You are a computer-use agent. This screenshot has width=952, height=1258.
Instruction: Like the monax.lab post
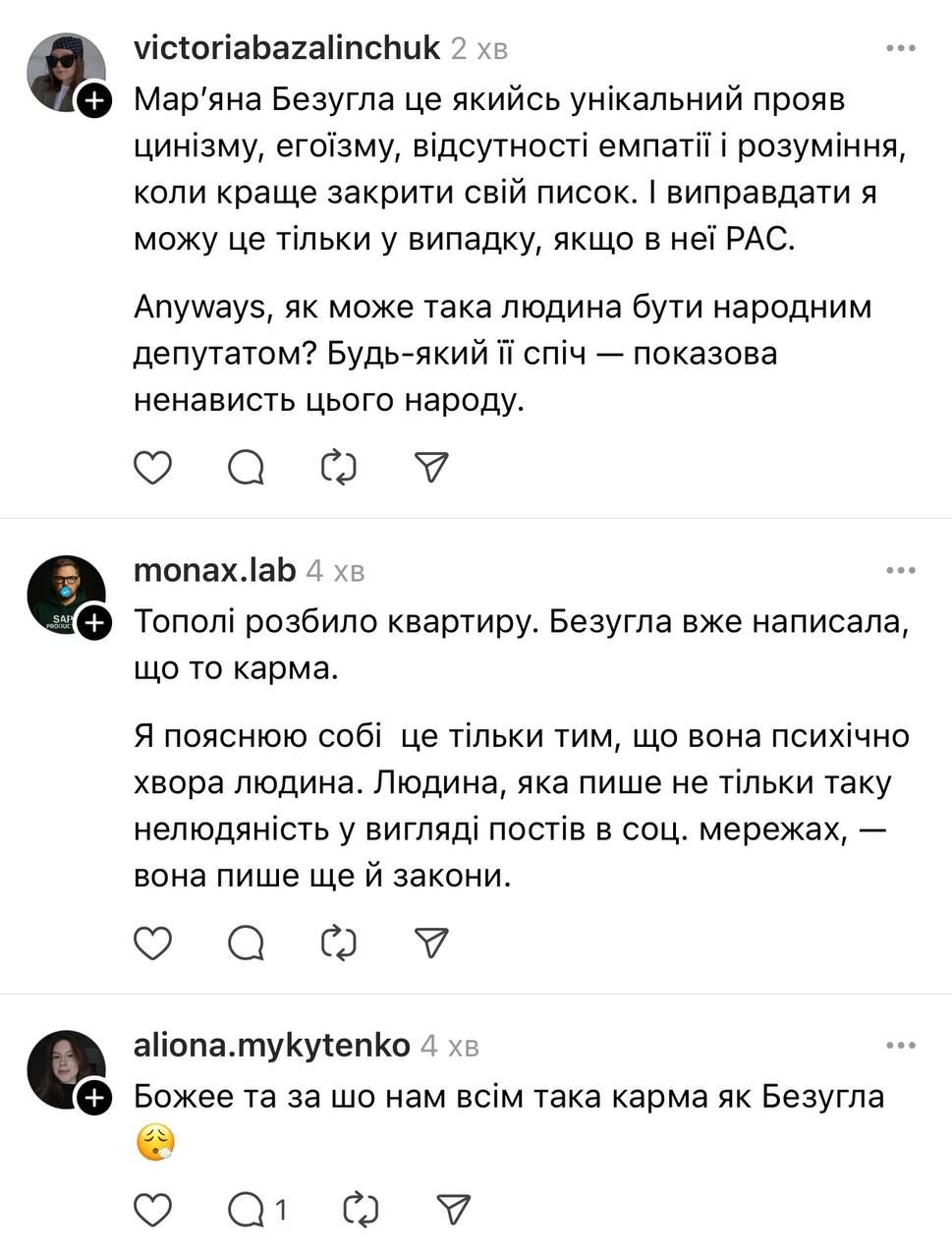(x=153, y=943)
